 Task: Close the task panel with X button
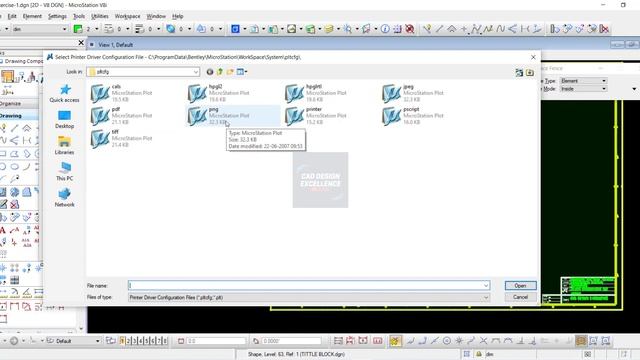click(x=81, y=42)
